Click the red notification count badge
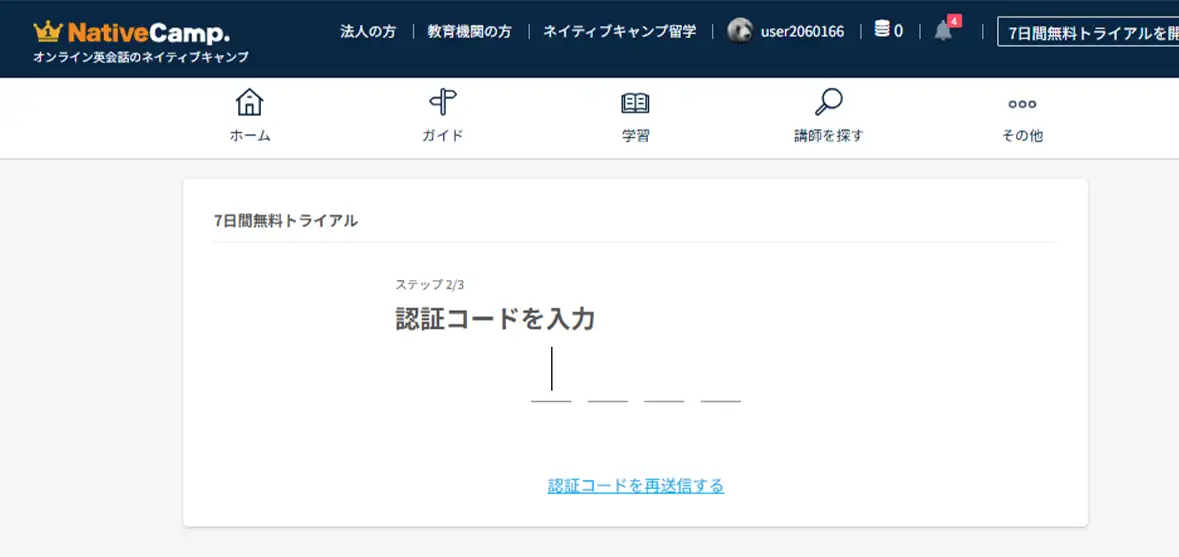Image resolution: width=1179 pixels, height=557 pixels. point(954,20)
